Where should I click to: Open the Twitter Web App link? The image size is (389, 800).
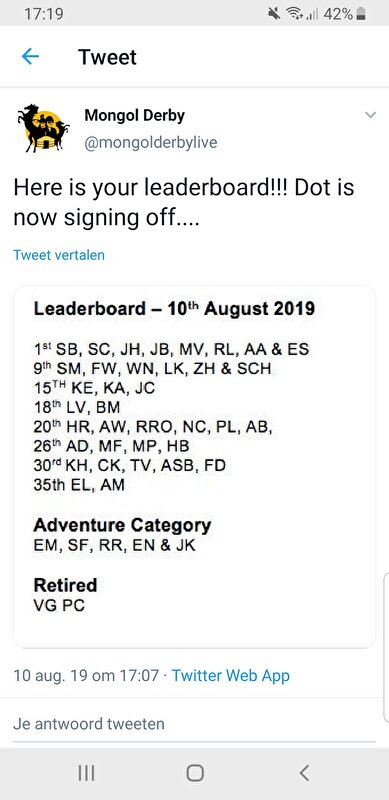pos(231,676)
